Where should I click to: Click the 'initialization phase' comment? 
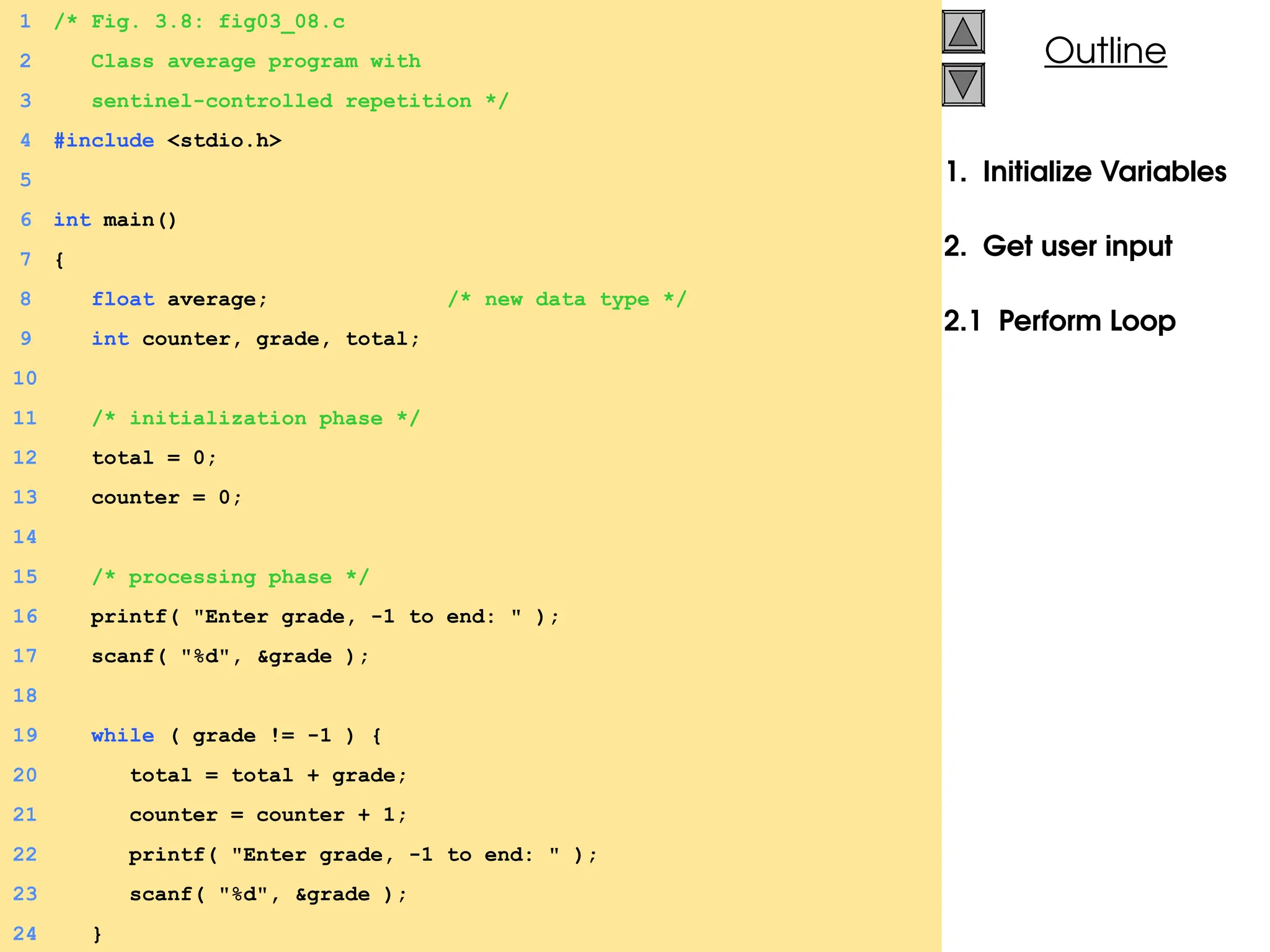point(256,418)
